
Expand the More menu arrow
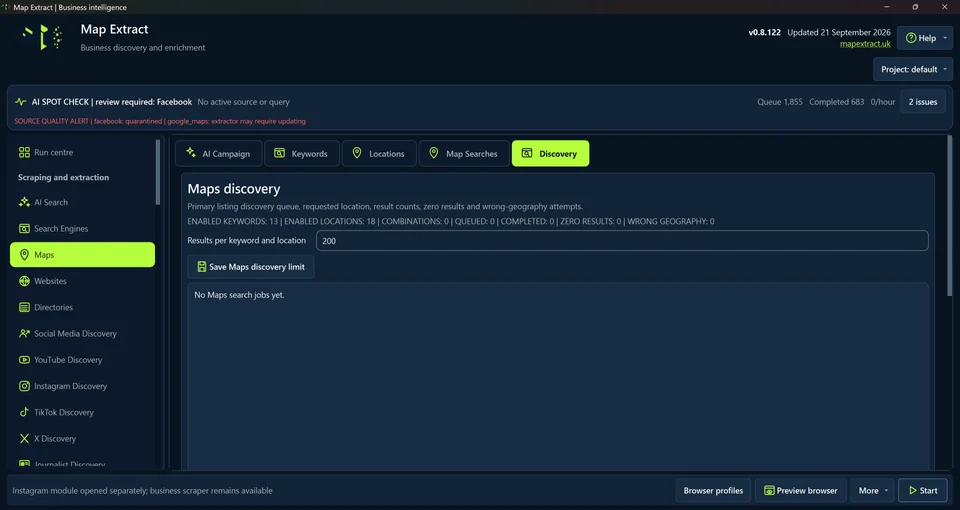pyautogui.click(x=886, y=490)
